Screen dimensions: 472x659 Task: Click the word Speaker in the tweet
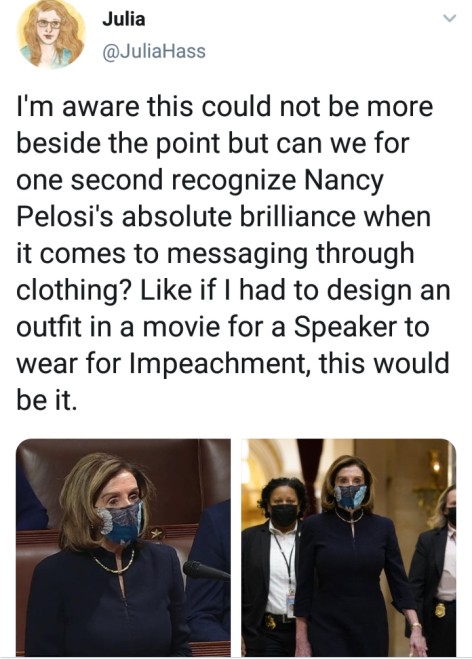coord(345,327)
